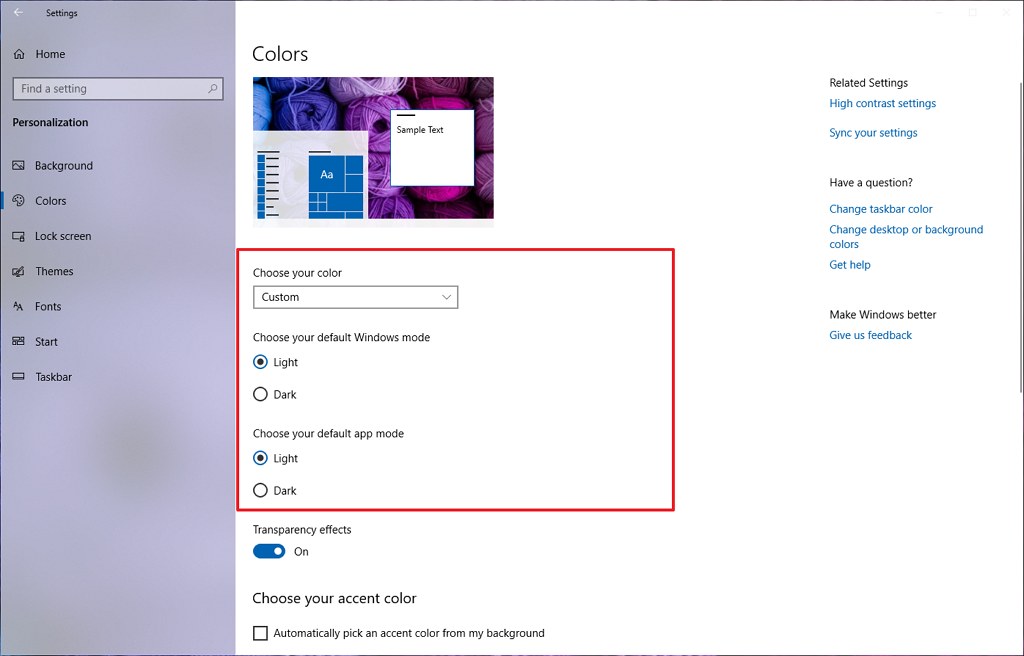Select Dark for default Windows mode

pyautogui.click(x=261, y=394)
